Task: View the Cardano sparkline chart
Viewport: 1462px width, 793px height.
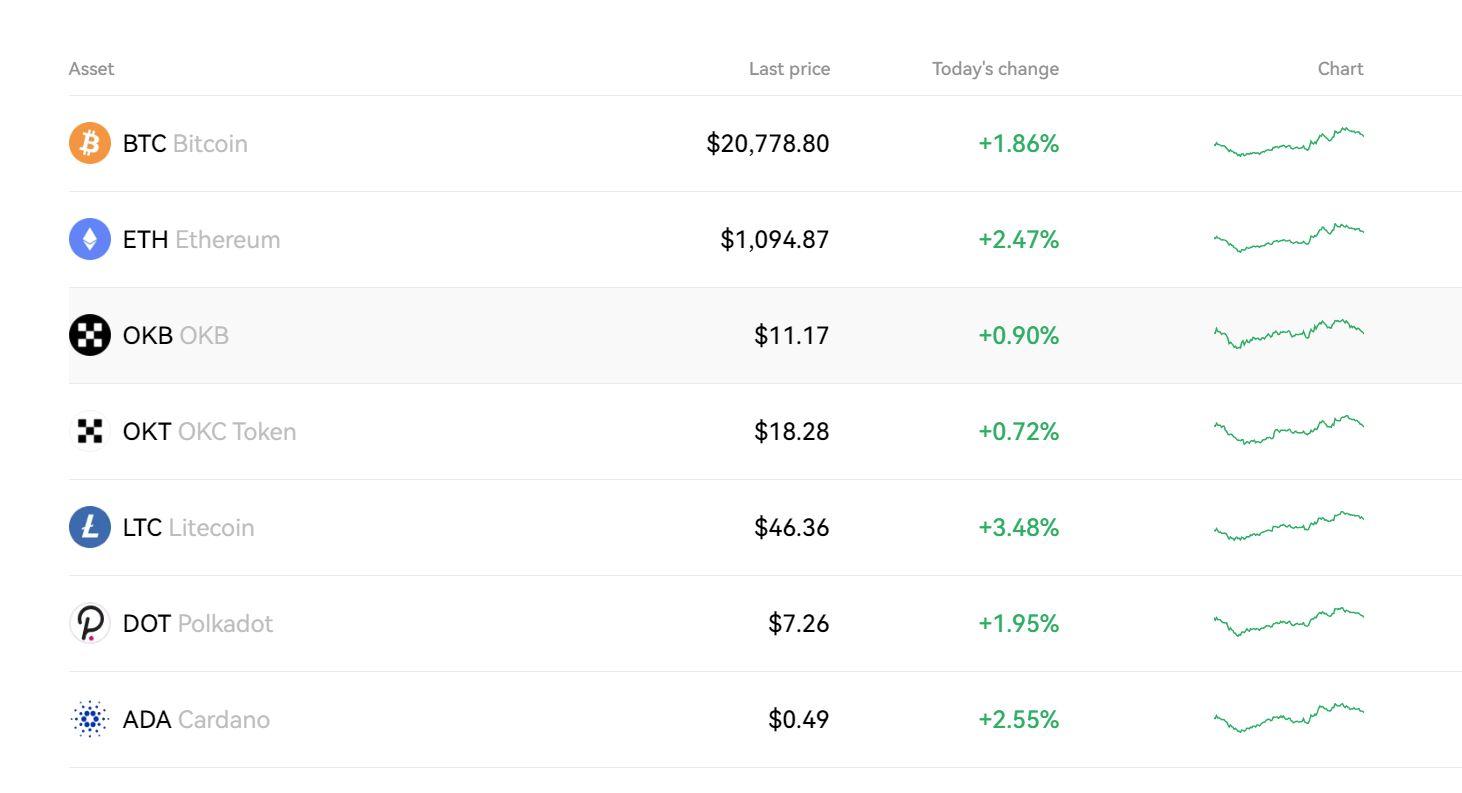Action: (1288, 718)
